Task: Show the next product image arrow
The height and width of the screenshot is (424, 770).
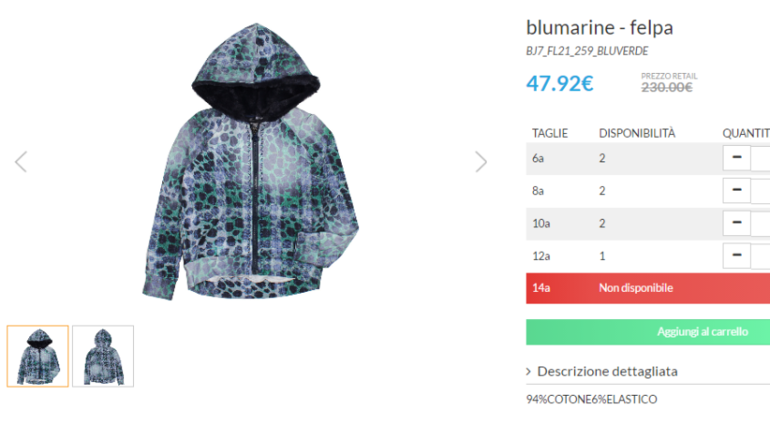Action: click(x=481, y=162)
